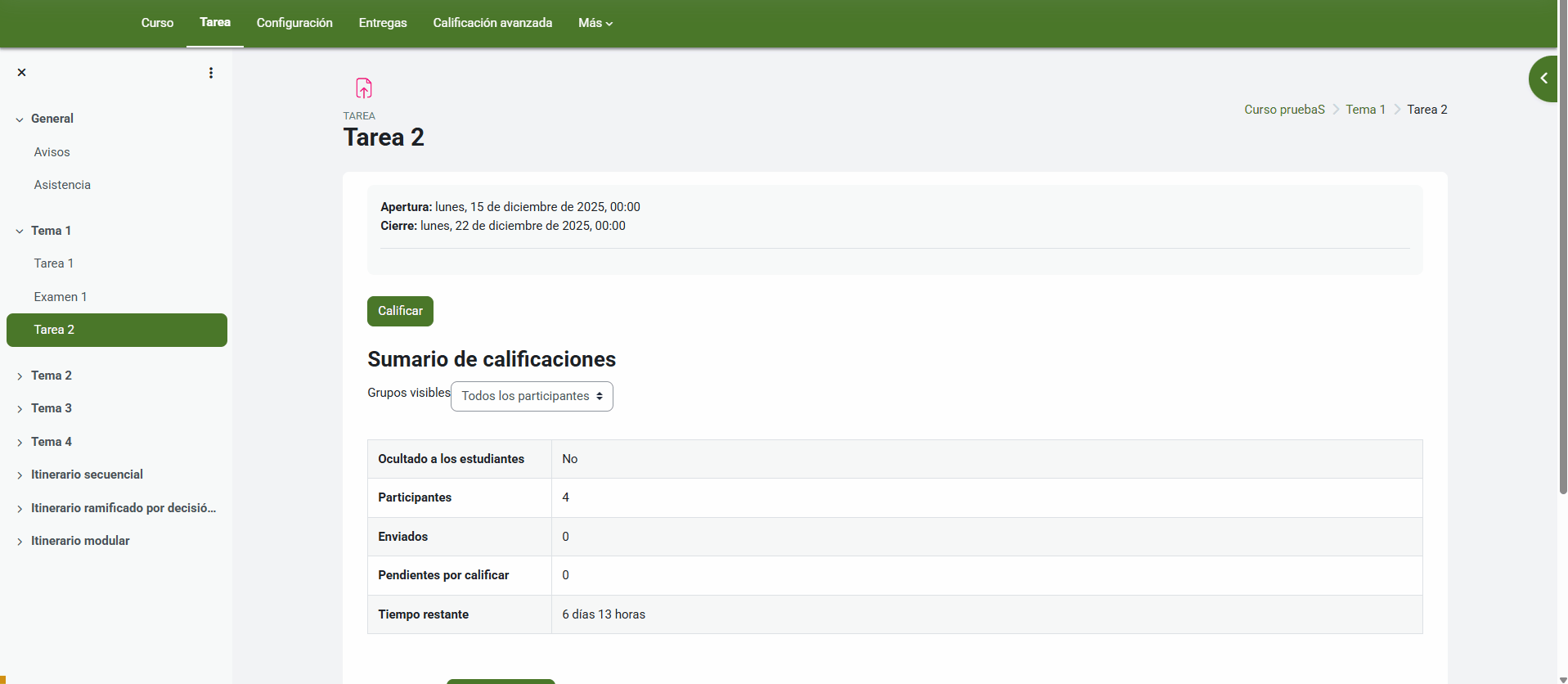Expand Itinerario secuencial section
Screen dimensions: 1568x684
click(x=20, y=475)
